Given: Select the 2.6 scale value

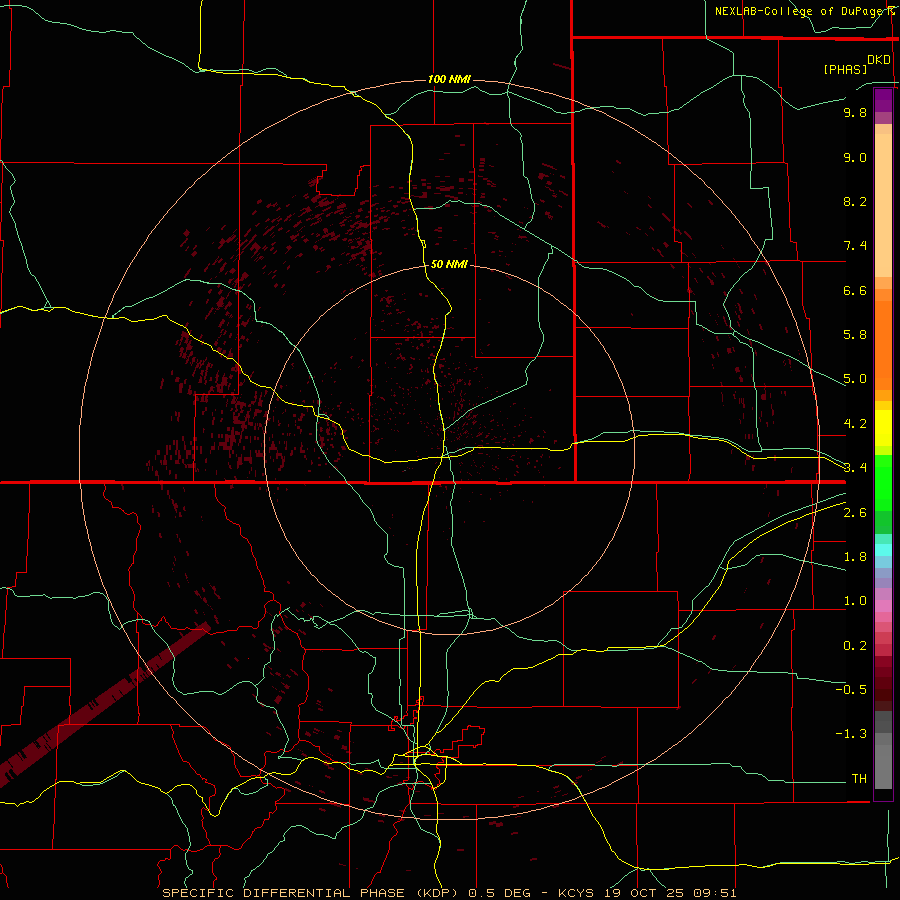Looking at the screenshot, I should click(x=855, y=513).
